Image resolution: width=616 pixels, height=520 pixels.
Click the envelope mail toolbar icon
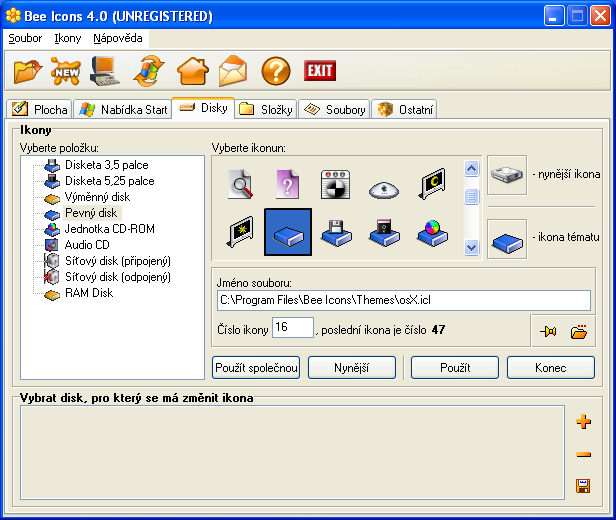(x=233, y=71)
